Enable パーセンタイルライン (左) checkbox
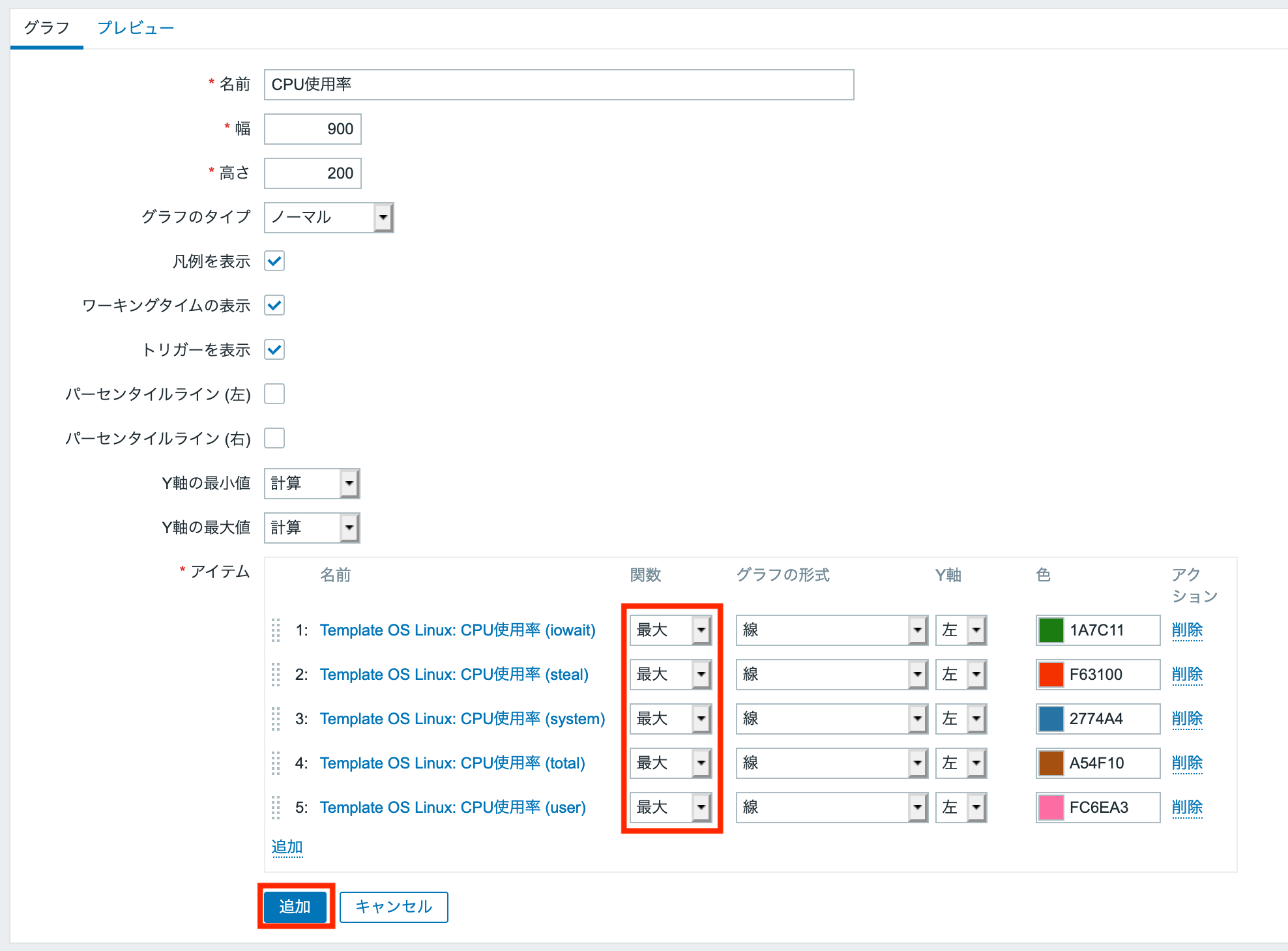 [x=274, y=394]
